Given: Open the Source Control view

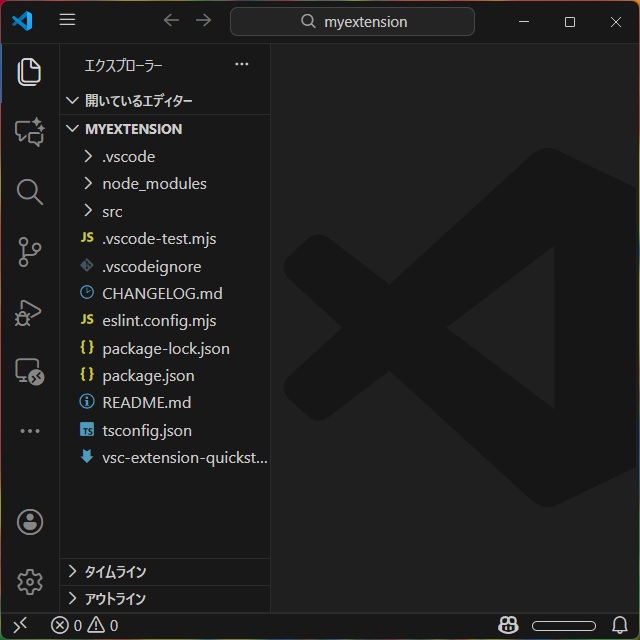Looking at the screenshot, I should point(30,252).
